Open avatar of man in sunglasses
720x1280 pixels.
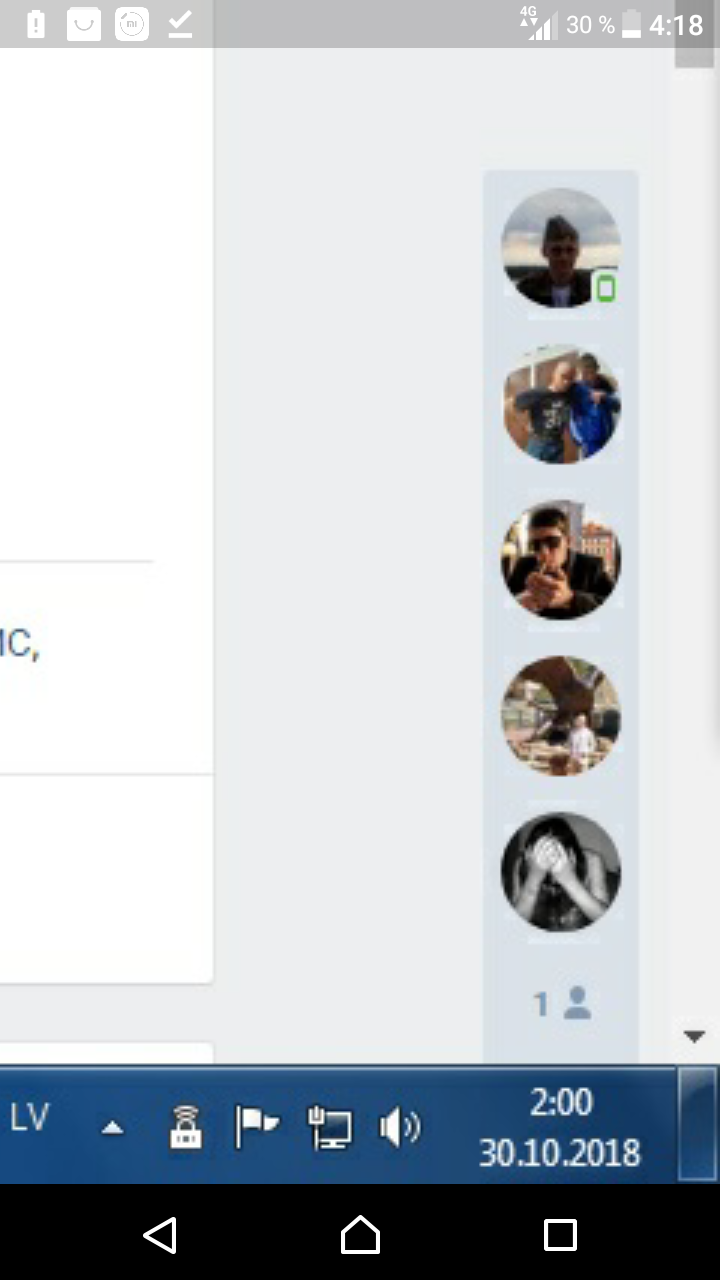tap(561, 560)
